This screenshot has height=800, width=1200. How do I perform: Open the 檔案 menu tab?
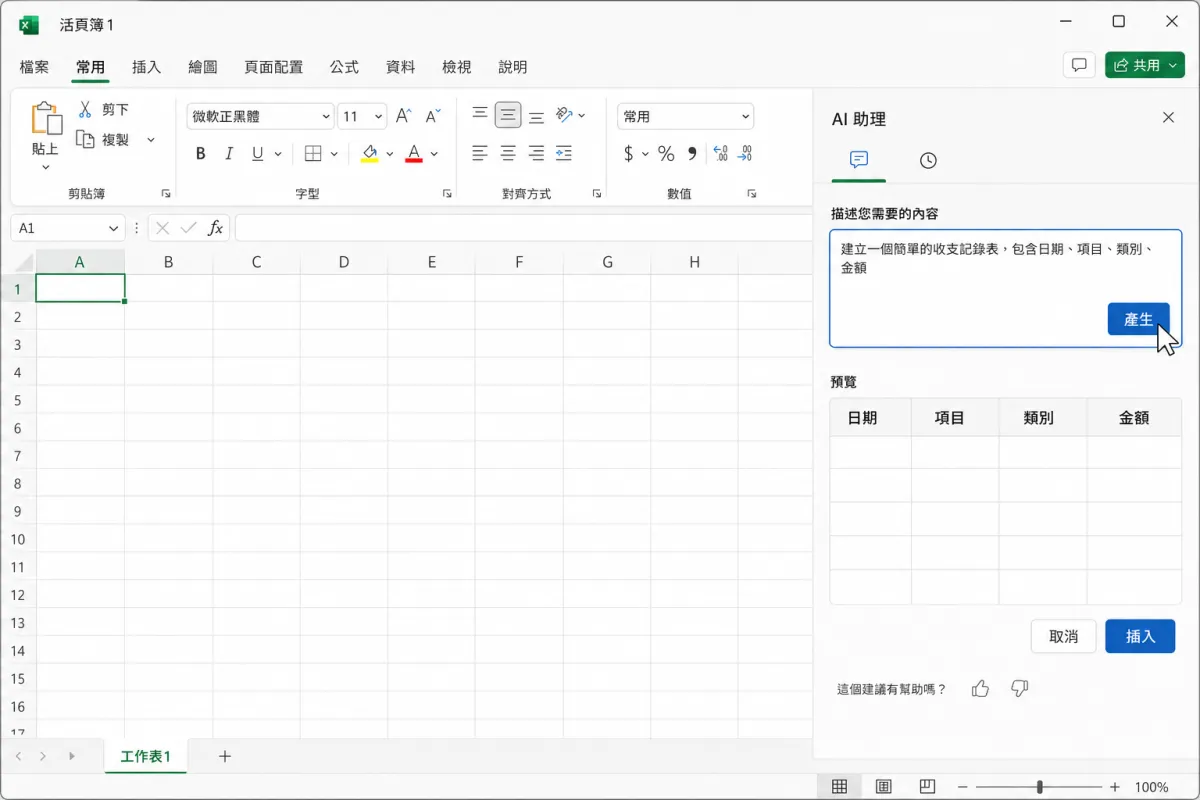pyautogui.click(x=34, y=67)
